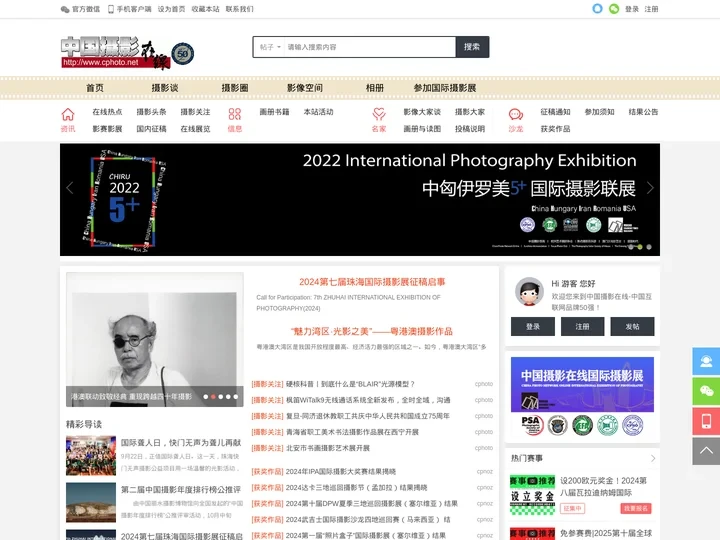The image size is (720, 540).
Task: Open article 2024年IPA国际摄影大奖赛结果揭晓
Action: 341,472
